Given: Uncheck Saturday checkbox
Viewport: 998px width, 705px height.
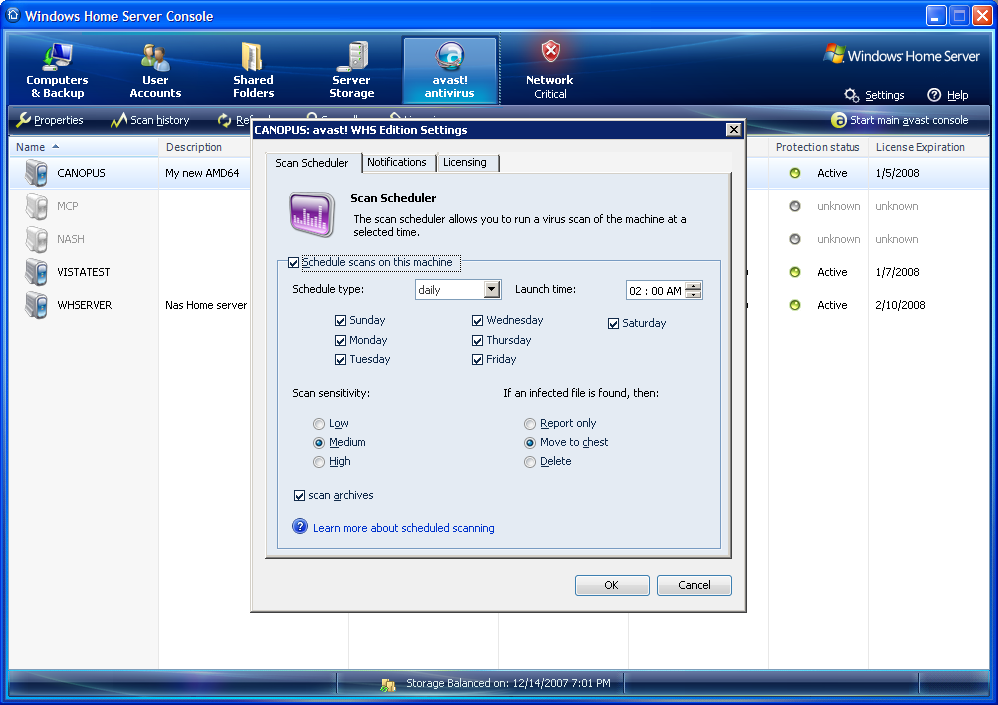Looking at the screenshot, I should 614,323.
